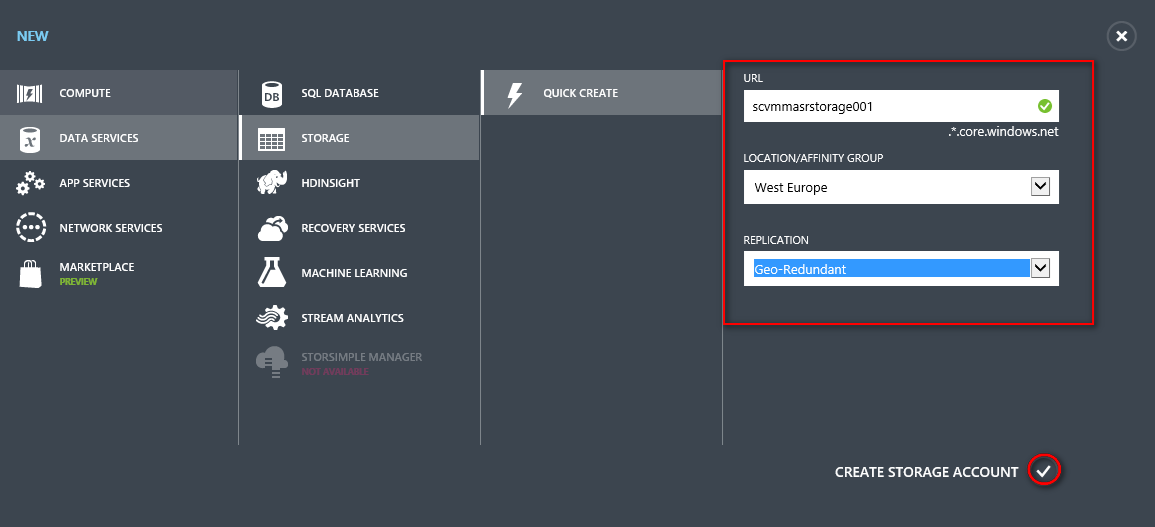Image resolution: width=1155 pixels, height=527 pixels.
Task: Click the StorSimple Manager cloud icon
Action: pyautogui.click(x=272, y=363)
